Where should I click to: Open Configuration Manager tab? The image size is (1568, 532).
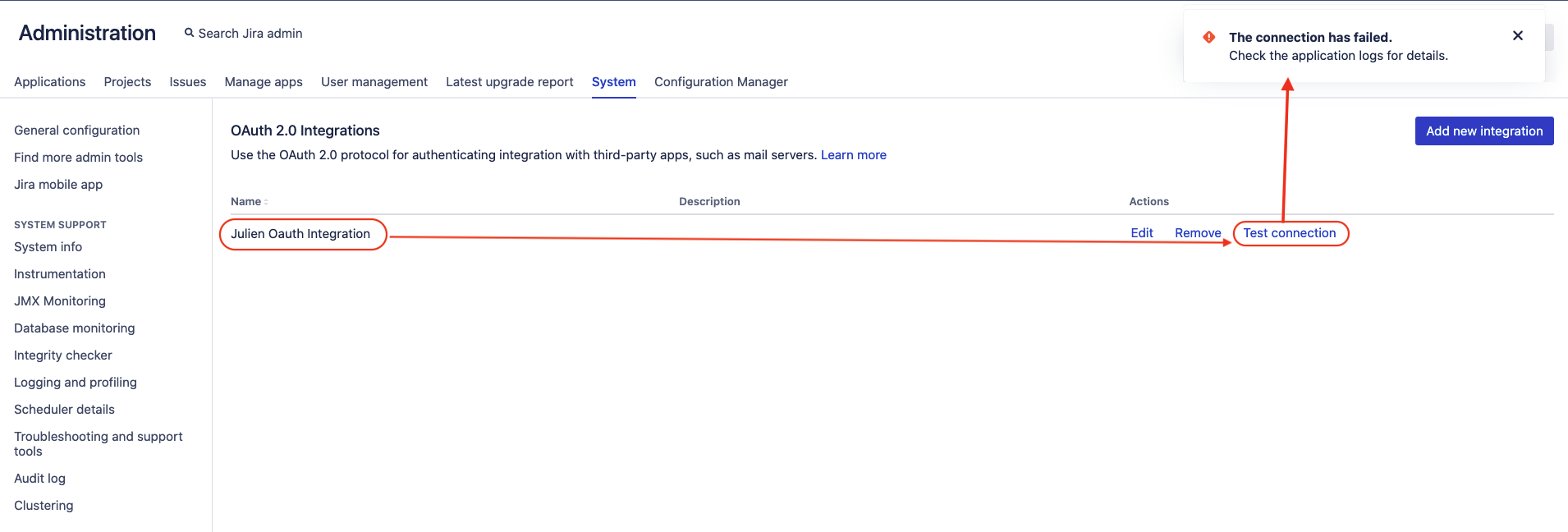[721, 82]
